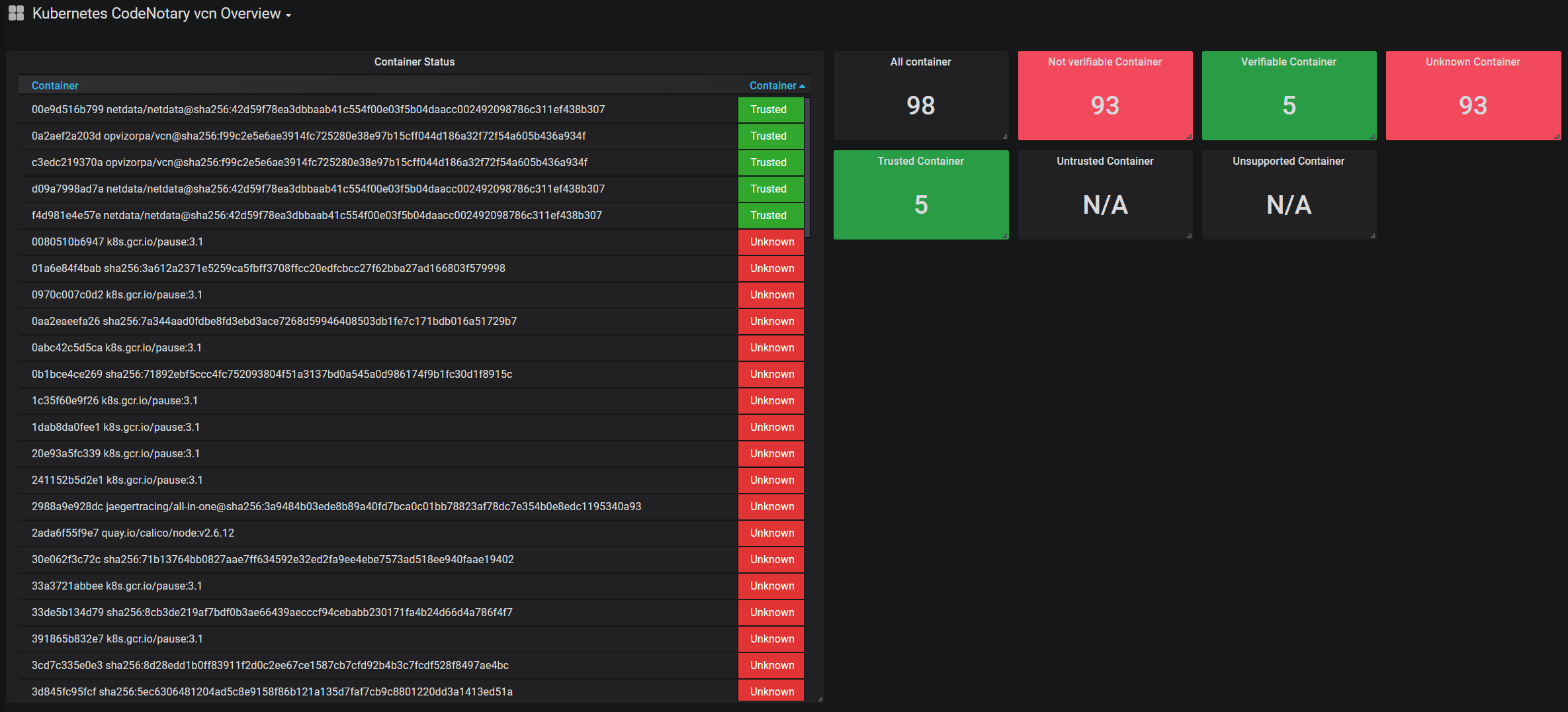The width and height of the screenshot is (1568, 712).
Task: Click the left Container column header
Action: [55, 85]
